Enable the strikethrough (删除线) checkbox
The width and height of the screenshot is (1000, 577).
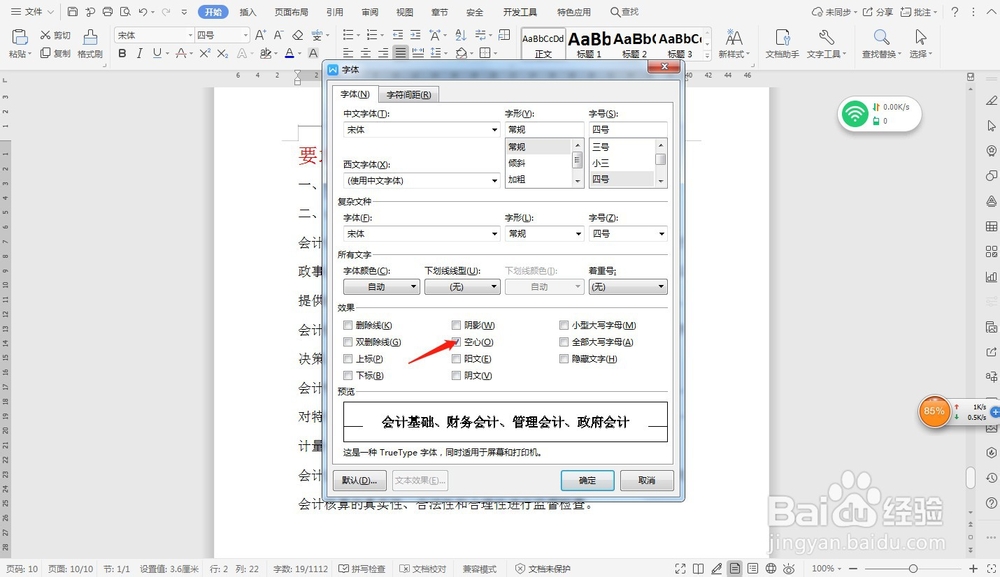(347, 324)
